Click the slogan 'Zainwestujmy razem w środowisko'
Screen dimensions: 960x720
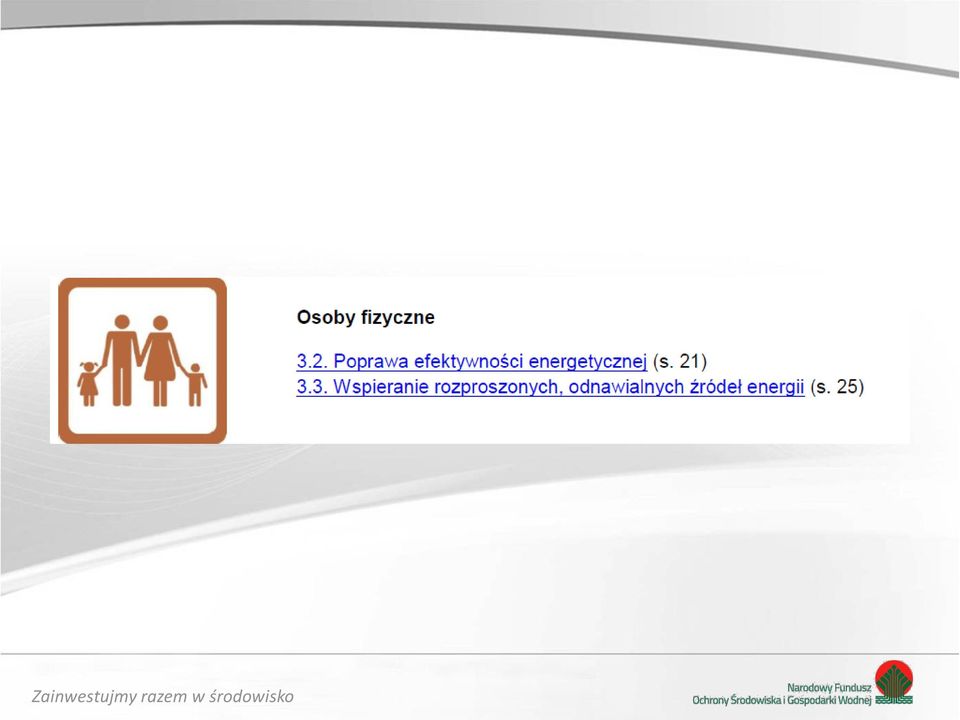163,696
